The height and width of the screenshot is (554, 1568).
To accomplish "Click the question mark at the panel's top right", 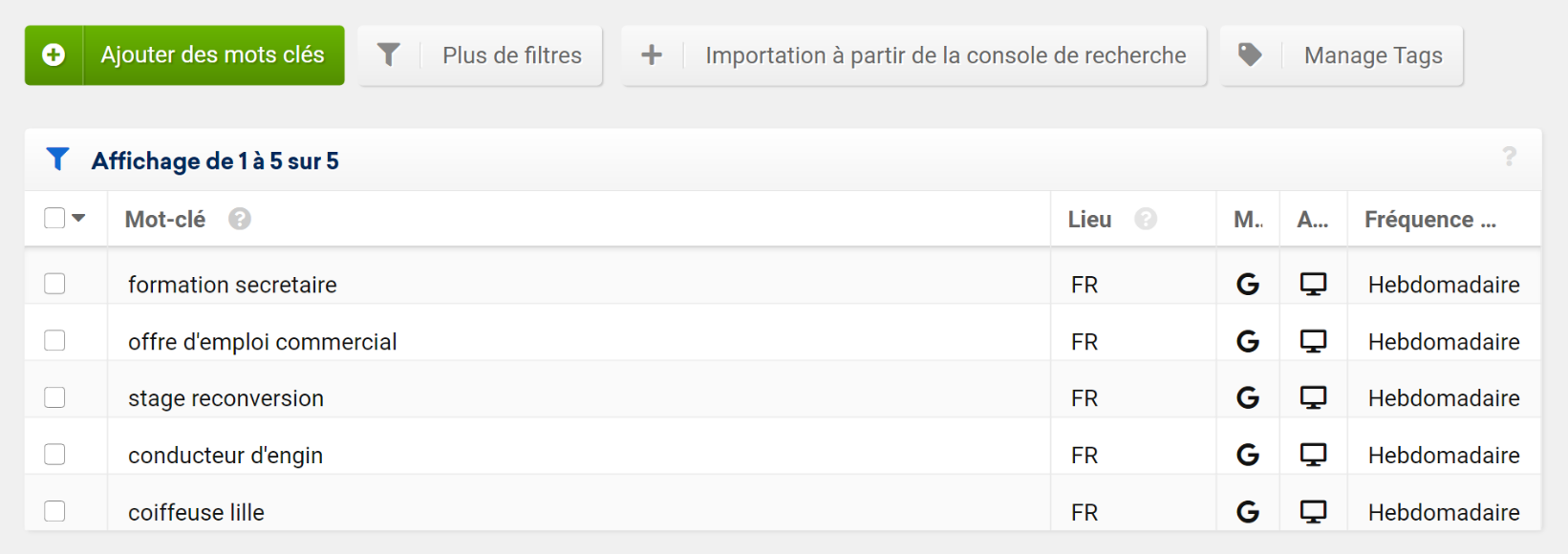I will coord(1510,157).
